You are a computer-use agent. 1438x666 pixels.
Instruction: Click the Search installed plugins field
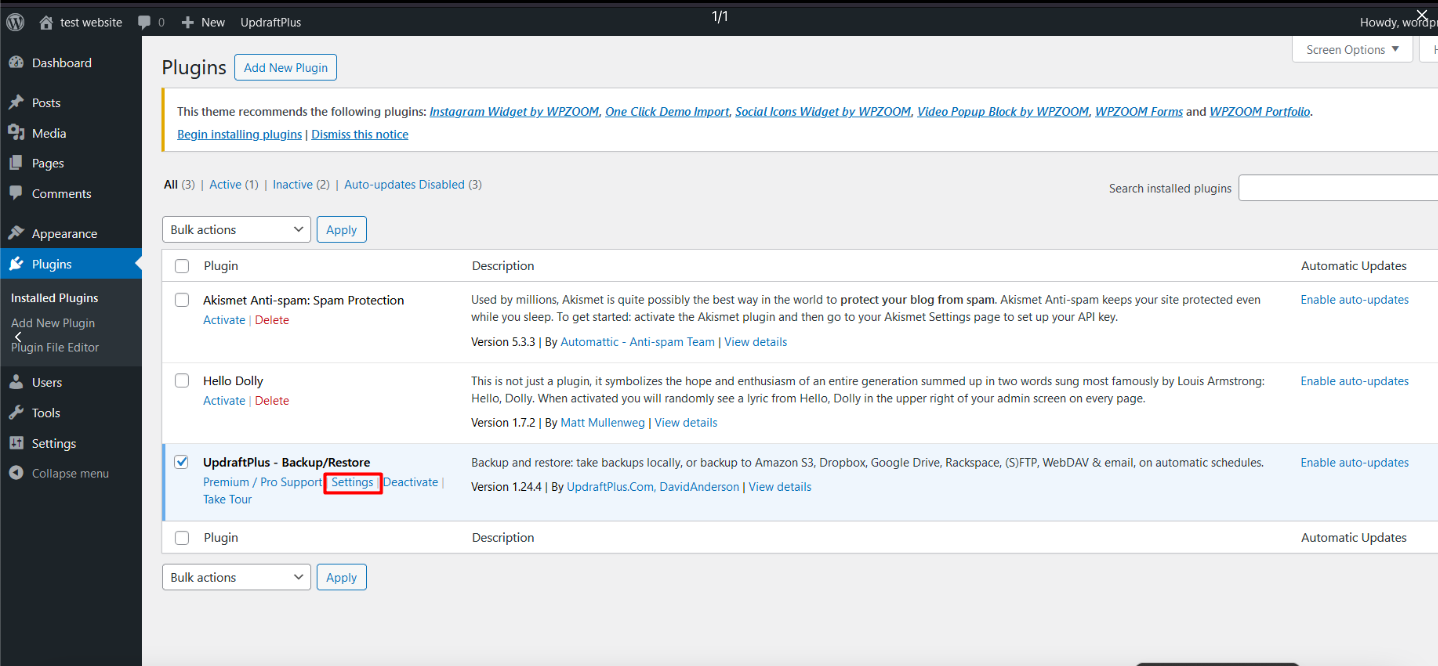click(1336, 188)
